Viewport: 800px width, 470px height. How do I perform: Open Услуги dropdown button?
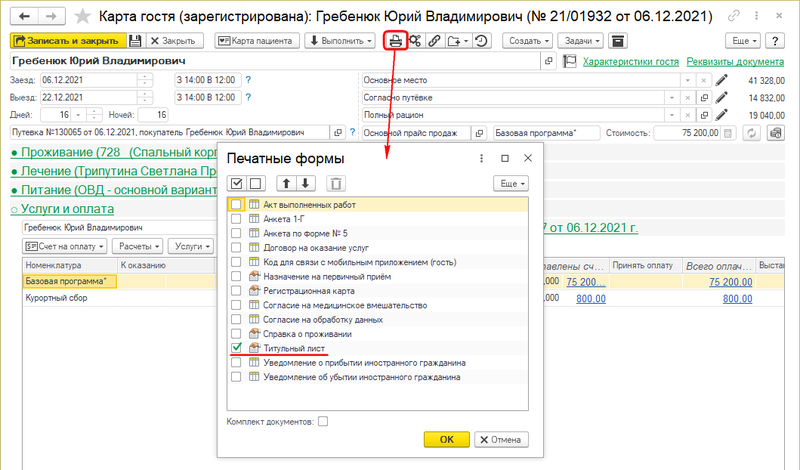pos(191,246)
